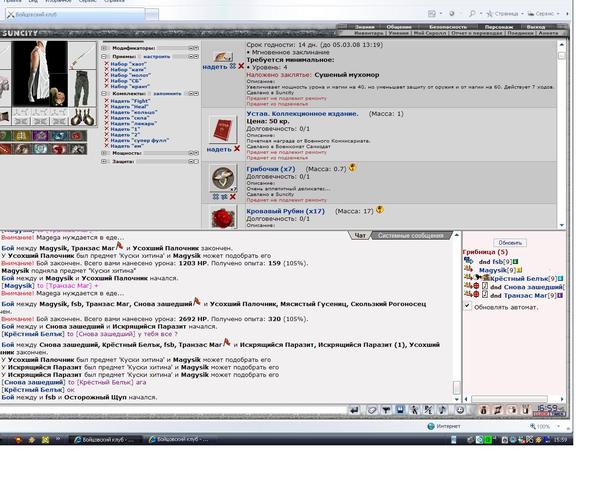Click the equipped trousers slot
The width and height of the screenshot is (600, 480).
click(x=82, y=89)
